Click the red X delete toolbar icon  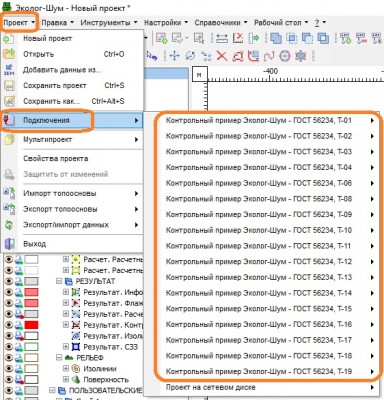pyautogui.click(x=222, y=56)
